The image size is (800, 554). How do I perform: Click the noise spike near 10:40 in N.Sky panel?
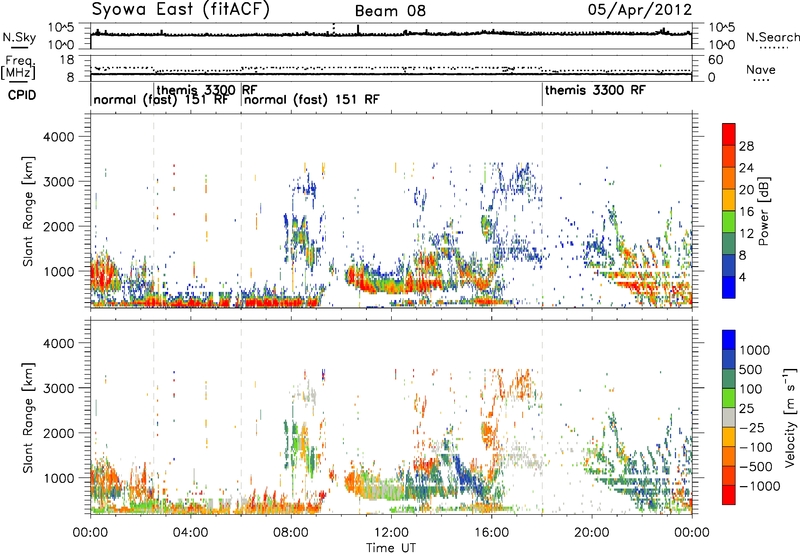(358, 30)
